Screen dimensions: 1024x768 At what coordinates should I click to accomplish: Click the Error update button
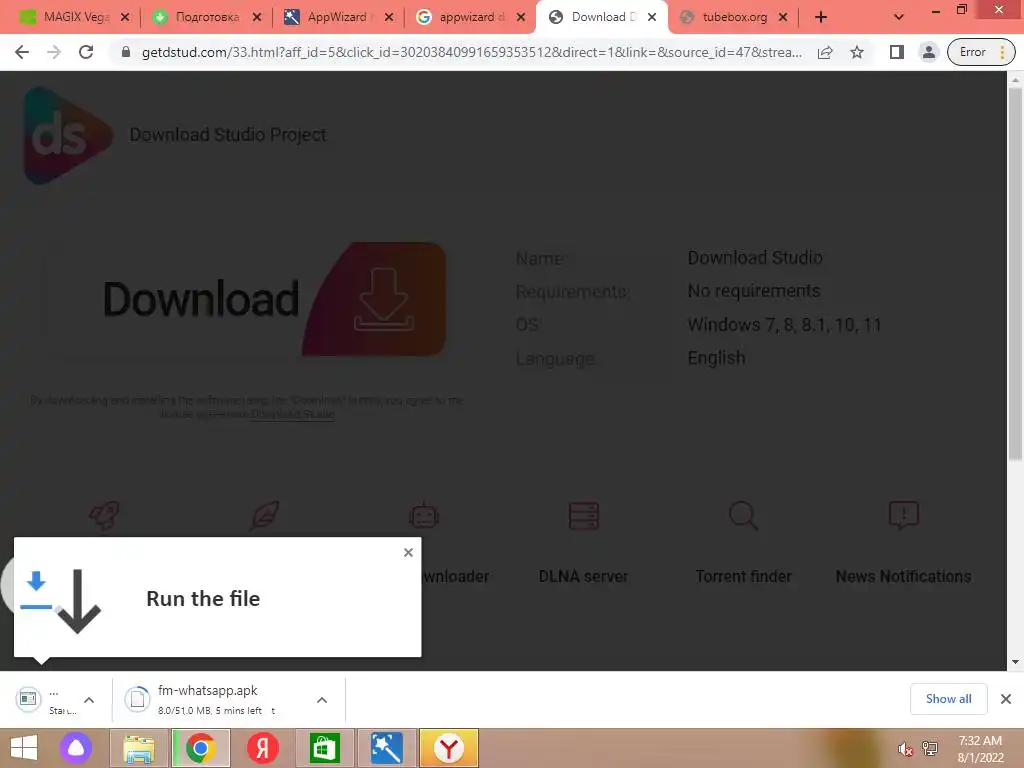click(x=981, y=52)
